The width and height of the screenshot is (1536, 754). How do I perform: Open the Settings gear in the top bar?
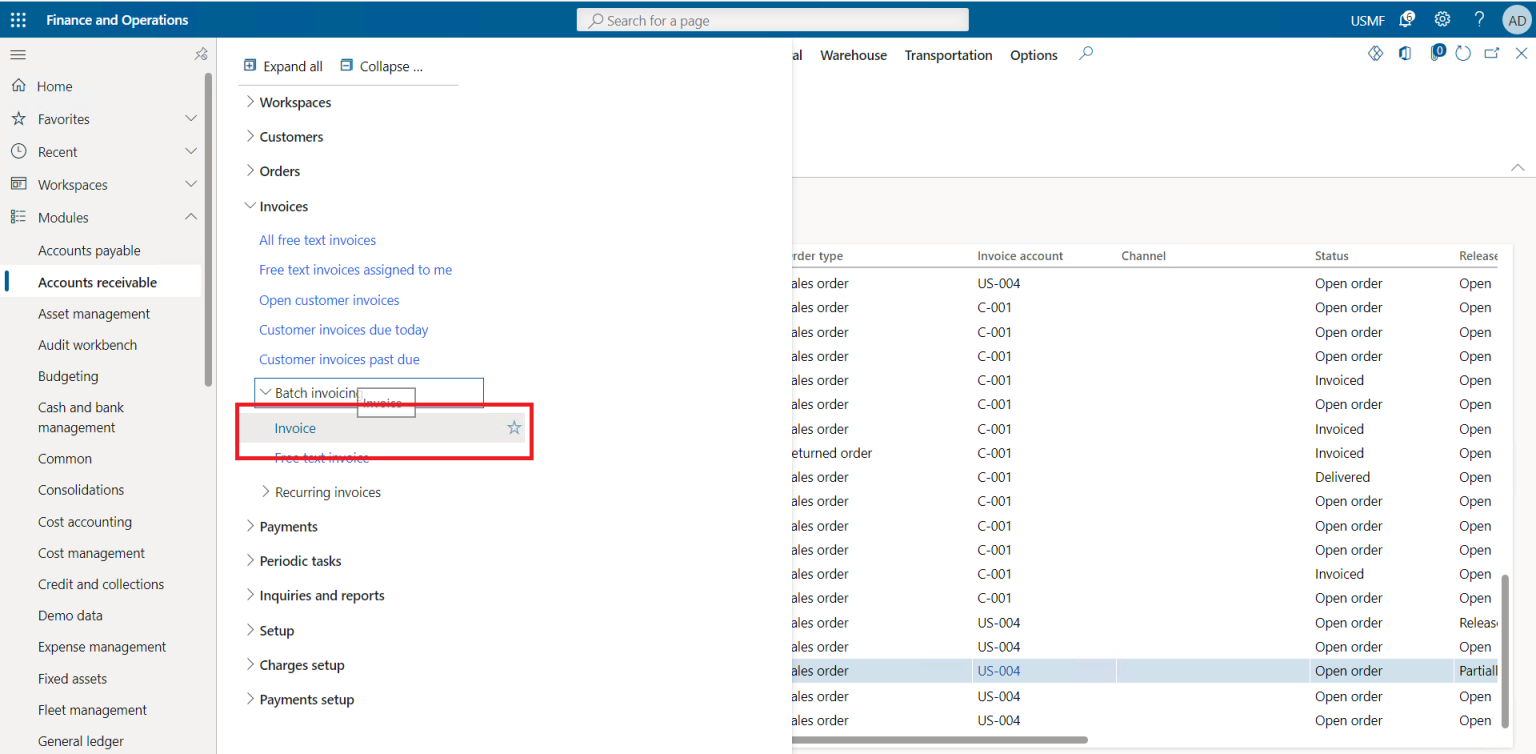(x=1443, y=19)
